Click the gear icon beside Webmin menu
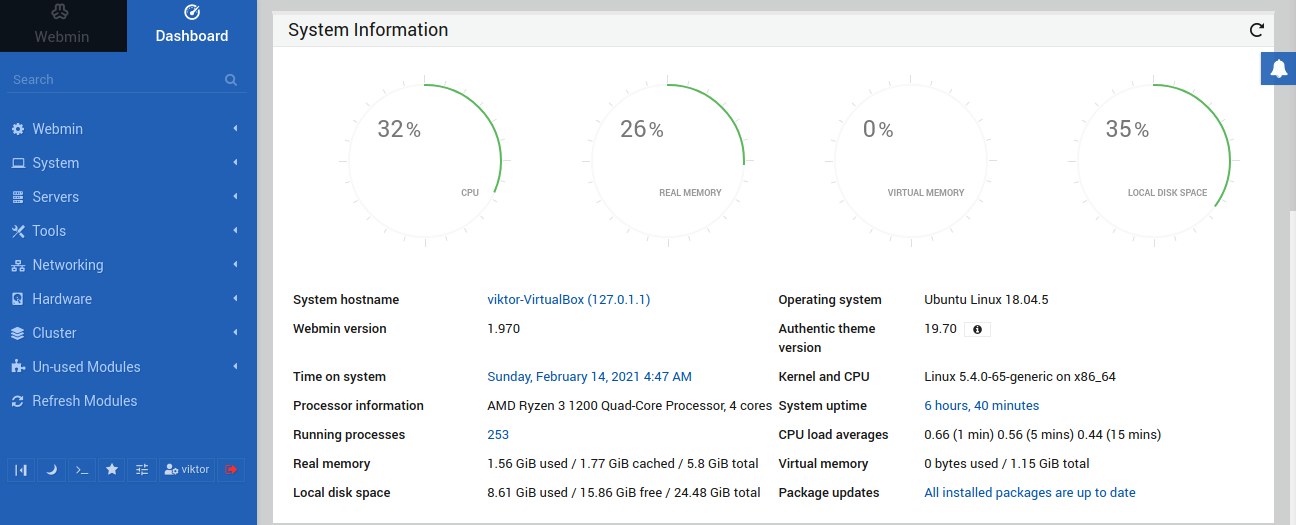This screenshot has width=1296, height=525. pyautogui.click(x=18, y=129)
